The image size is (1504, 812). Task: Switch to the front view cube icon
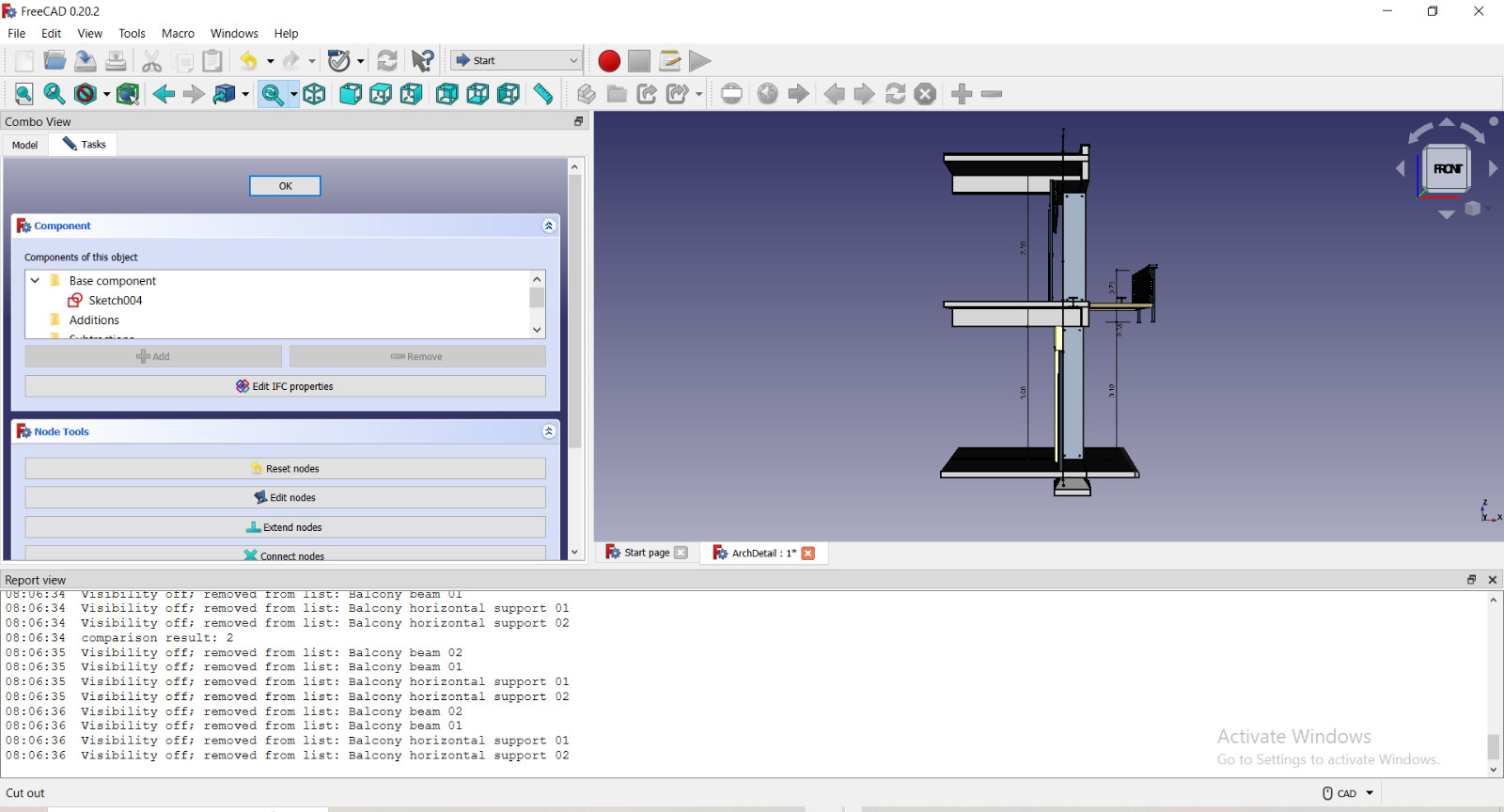coord(351,94)
